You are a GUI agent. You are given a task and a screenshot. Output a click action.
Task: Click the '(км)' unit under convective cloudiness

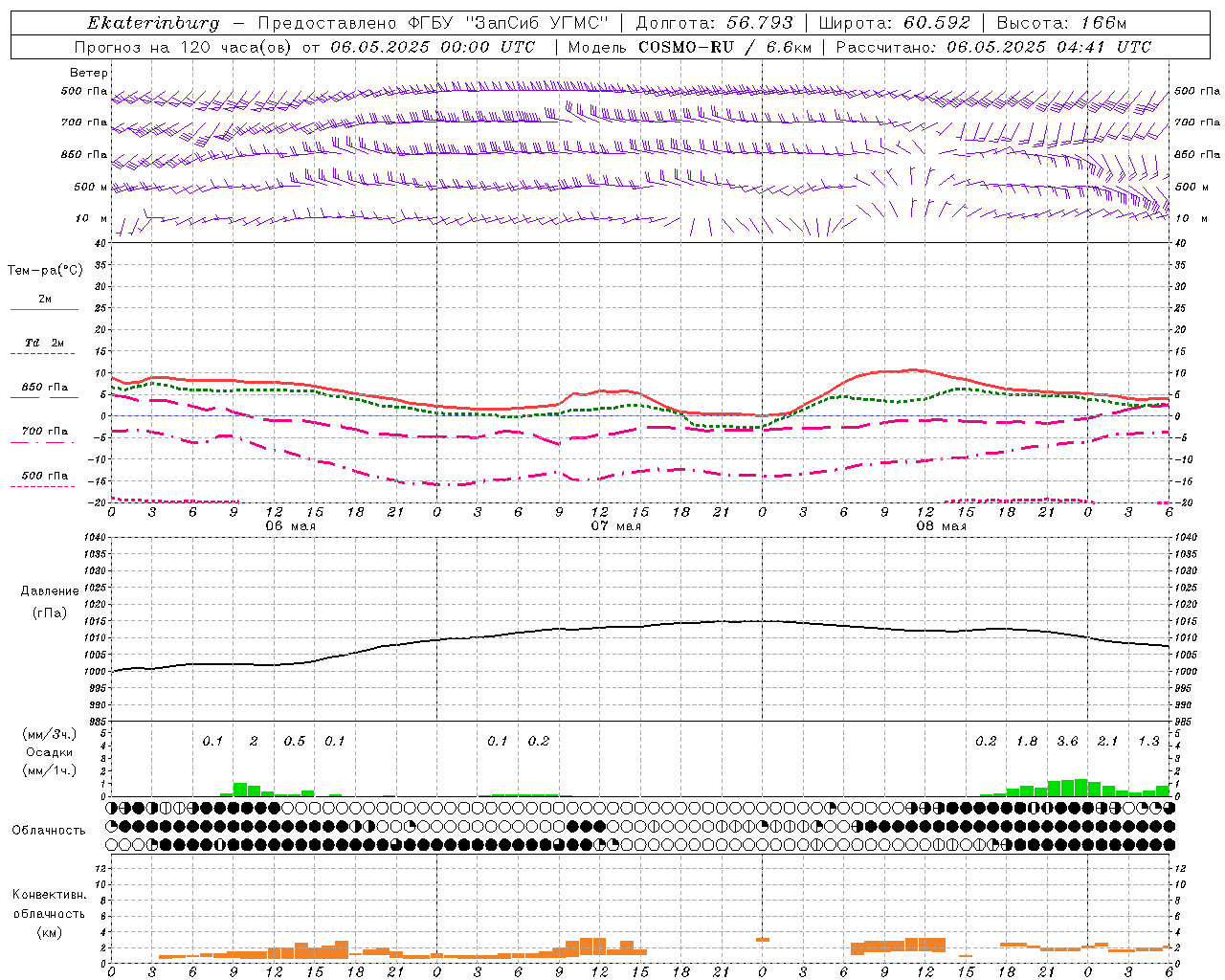point(49,932)
